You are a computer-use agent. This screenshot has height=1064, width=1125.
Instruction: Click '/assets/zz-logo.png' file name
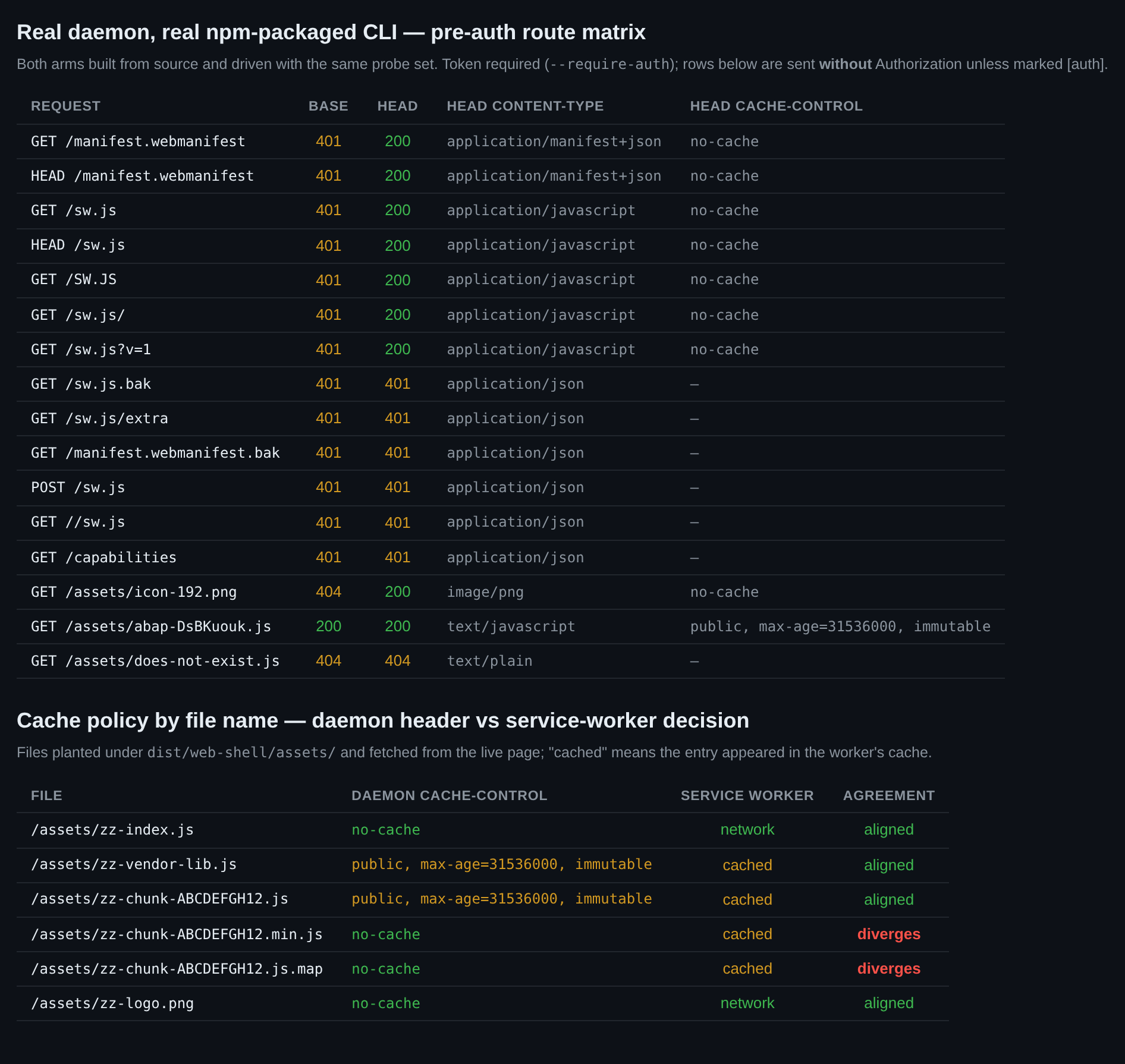pos(112,1003)
